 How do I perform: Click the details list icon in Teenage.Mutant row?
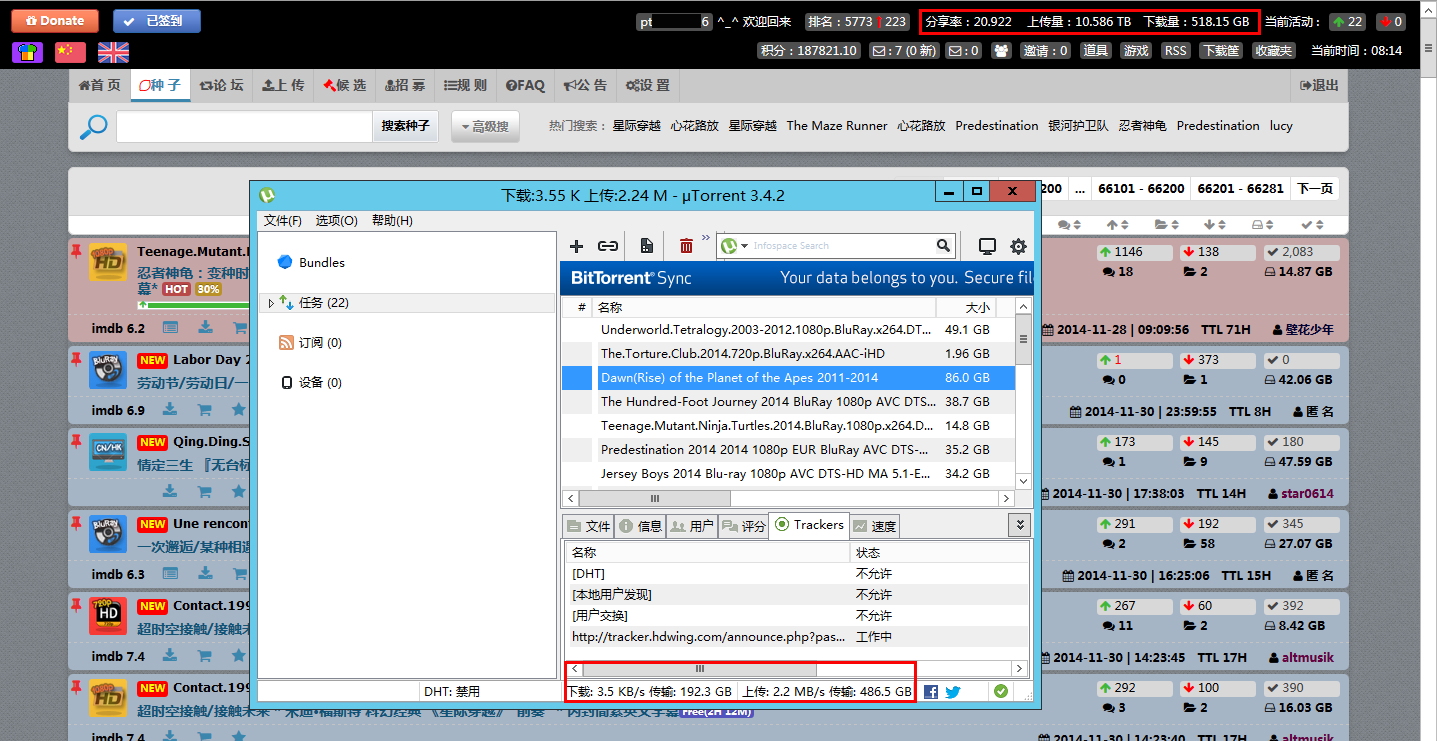[171, 327]
